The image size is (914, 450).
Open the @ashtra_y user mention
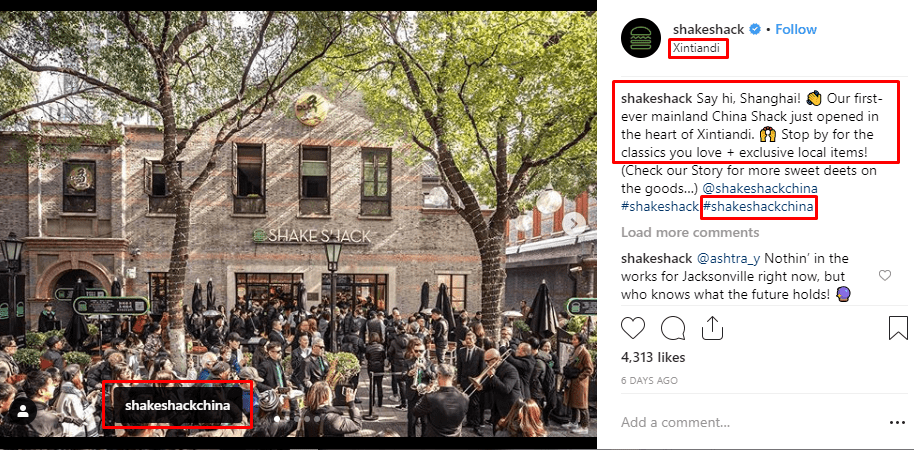728,258
